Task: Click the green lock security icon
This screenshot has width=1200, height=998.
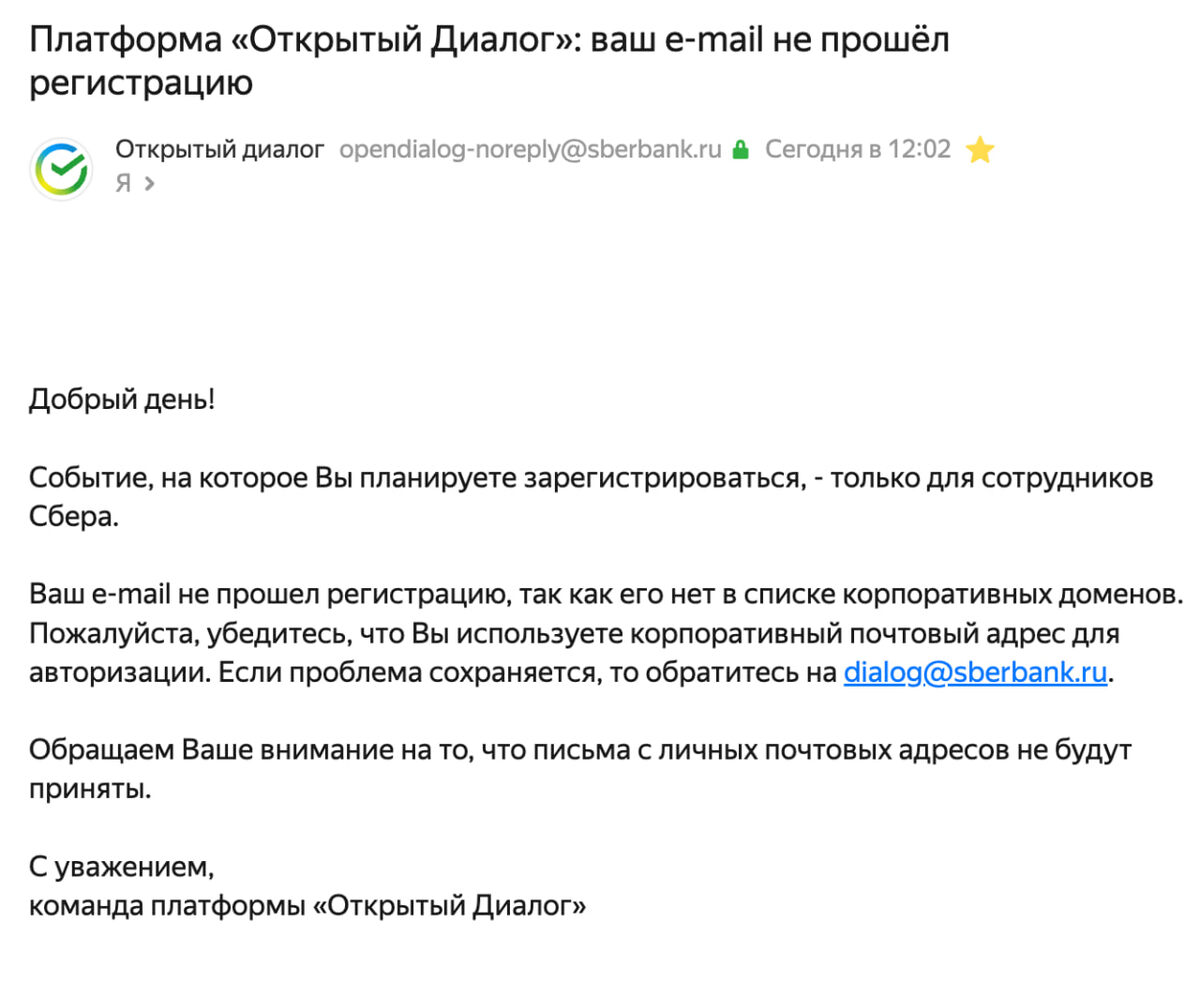Action: tap(741, 151)
